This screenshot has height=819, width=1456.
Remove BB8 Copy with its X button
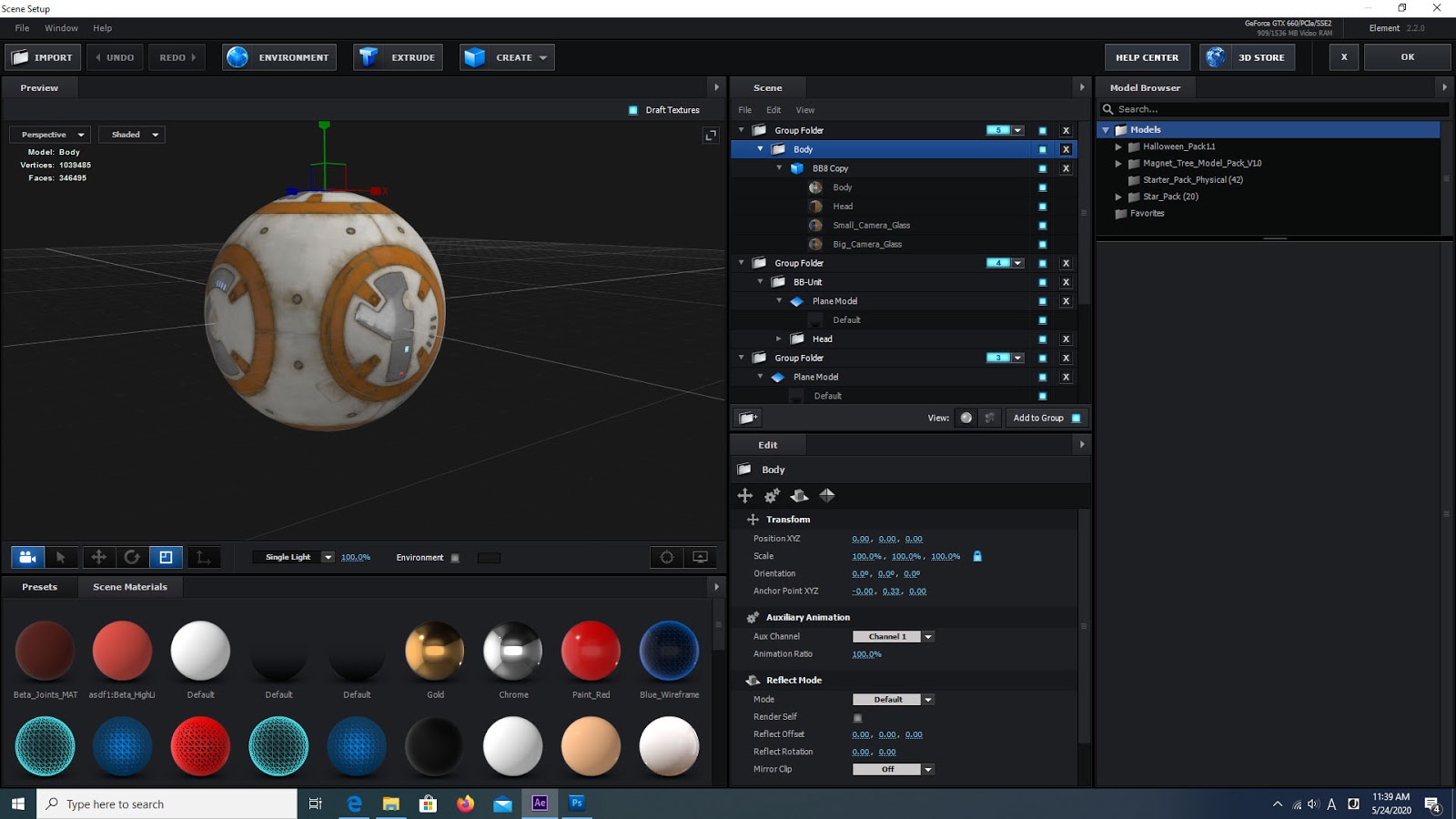pyautogui.click(x=1066, y=168)
